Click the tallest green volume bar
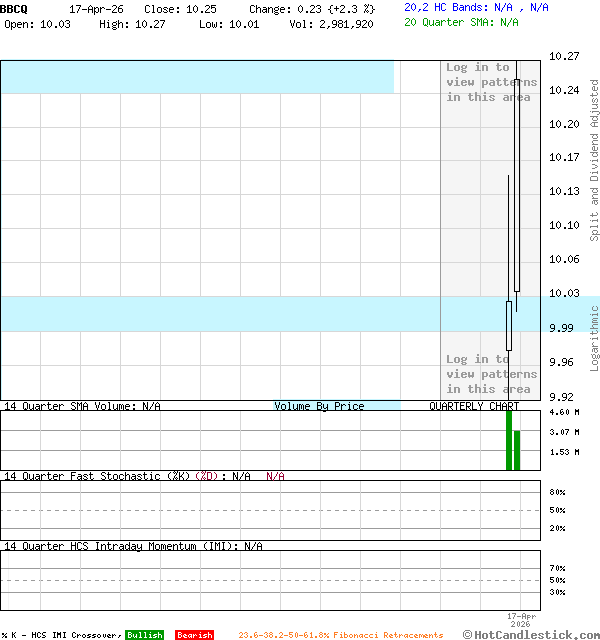 [509, 440]
